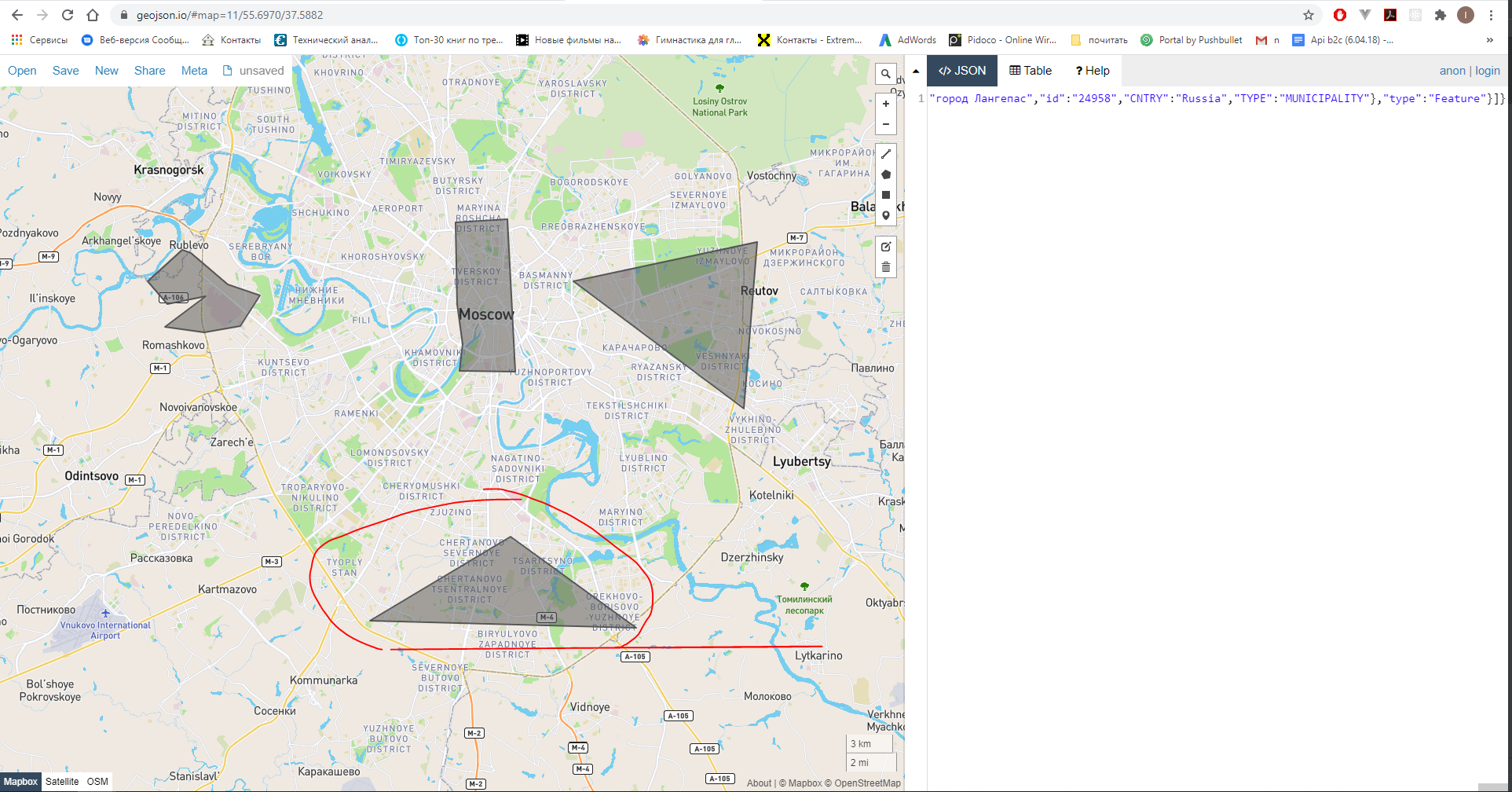Open the Open menu
Viewport: 1512px width, 792px height.
pos(22,71)
